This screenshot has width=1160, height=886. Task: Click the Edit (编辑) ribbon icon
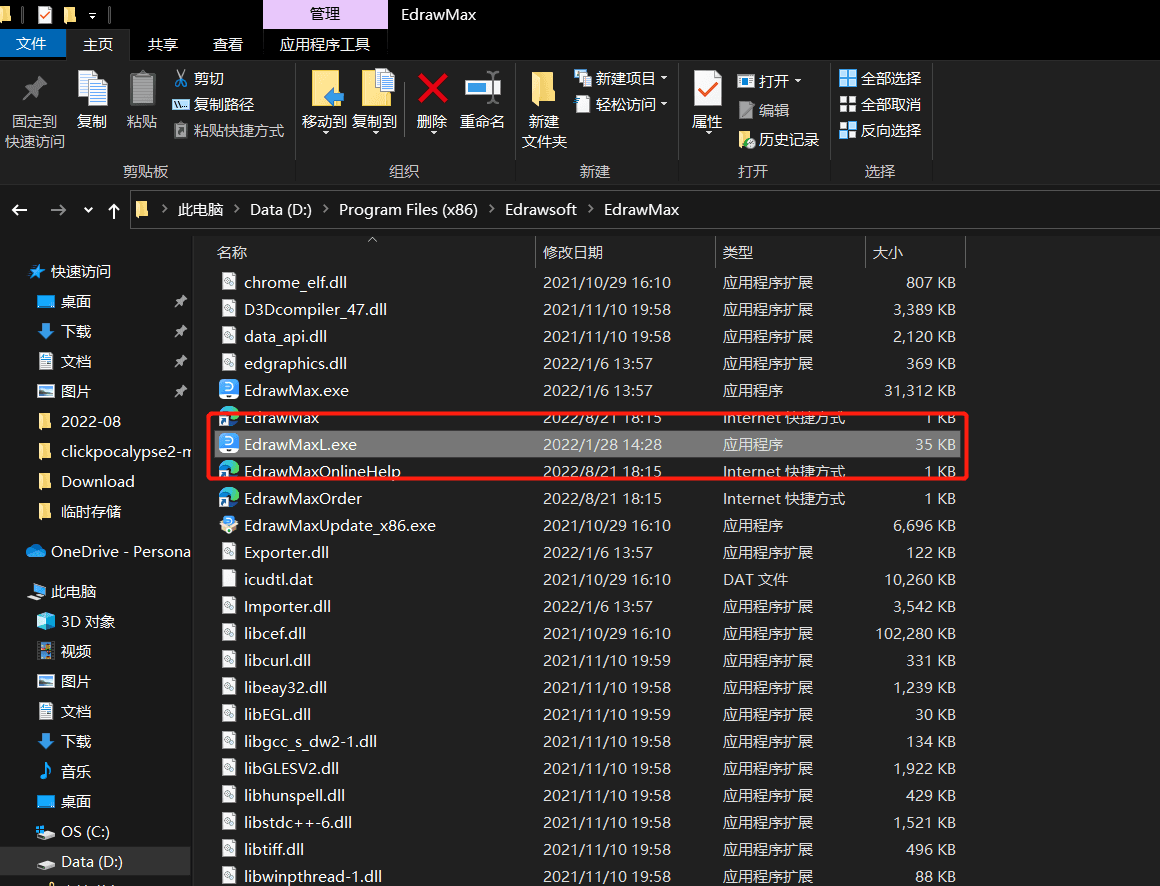[746, 110]
